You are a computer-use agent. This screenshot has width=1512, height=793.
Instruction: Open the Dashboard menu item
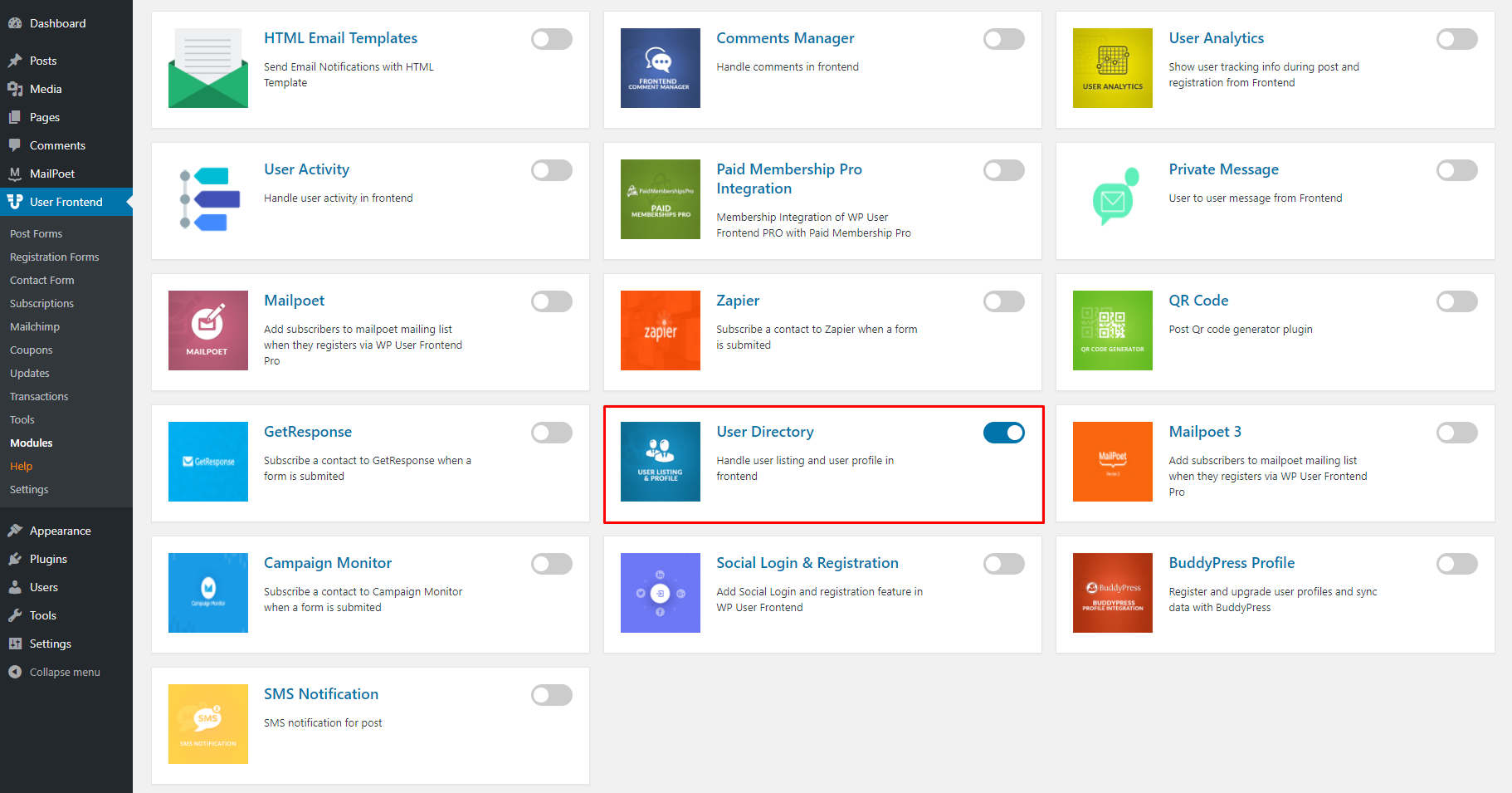pyautogui.click(x=66, y=23)
